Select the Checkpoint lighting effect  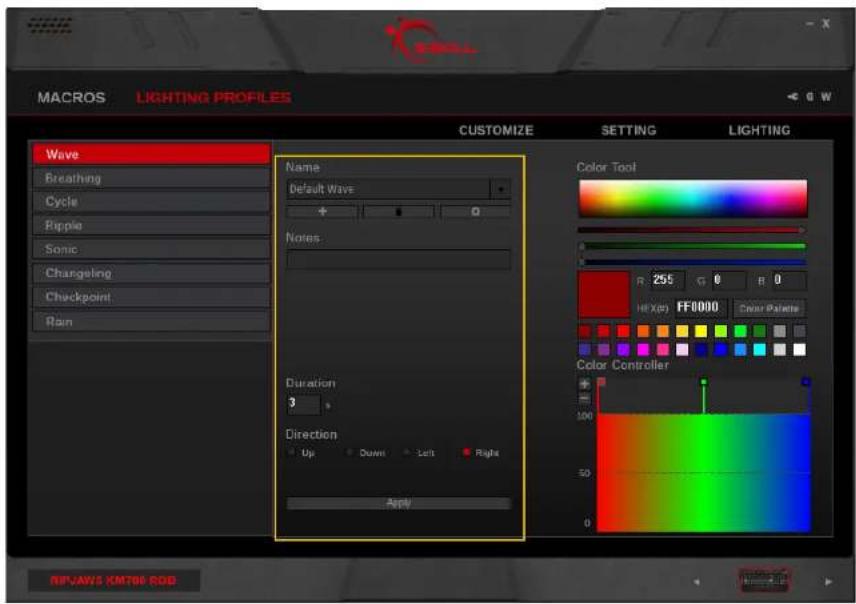(x=151, y=297)
